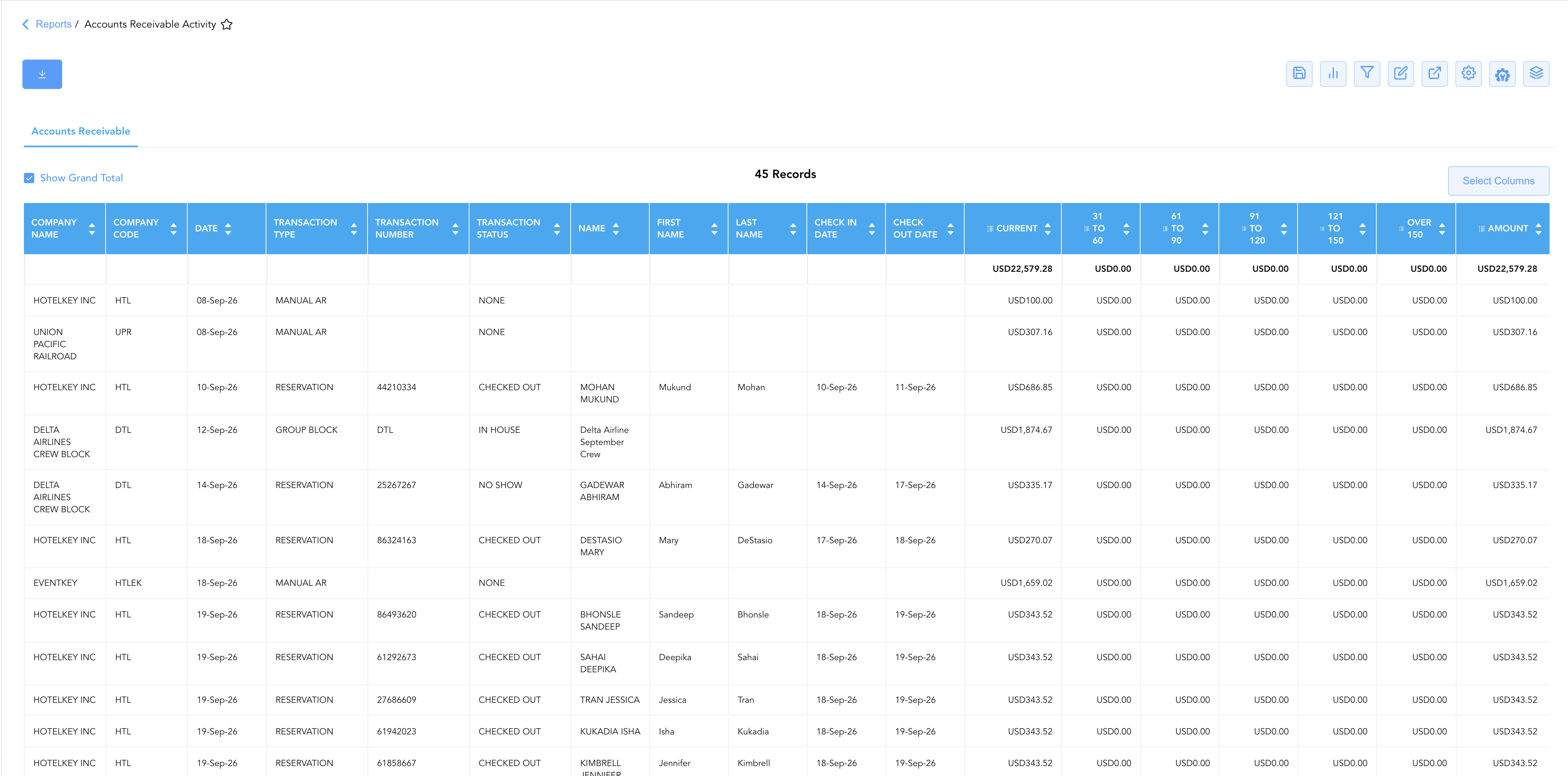The height and width of the screenshot is (776, 1568).
Task: Click the edit pencil icon
Action: [1401, 74]
